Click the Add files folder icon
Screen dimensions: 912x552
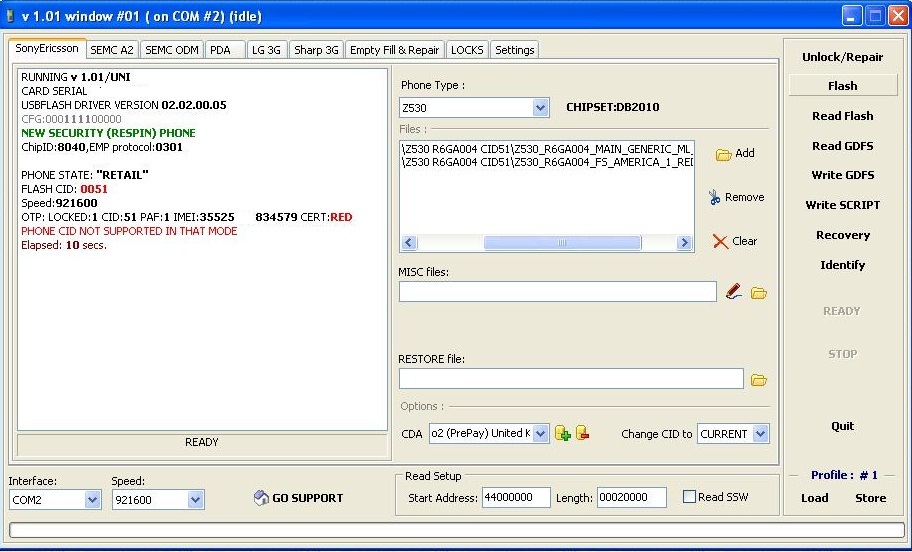pyautogui.click(x=723, y=154)
